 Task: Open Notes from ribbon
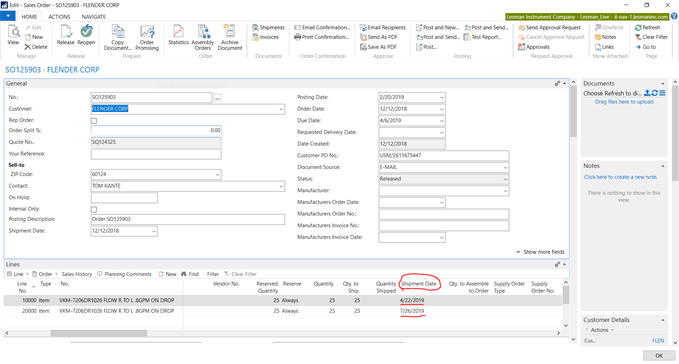pyautogui.click(x=605, y=37)
